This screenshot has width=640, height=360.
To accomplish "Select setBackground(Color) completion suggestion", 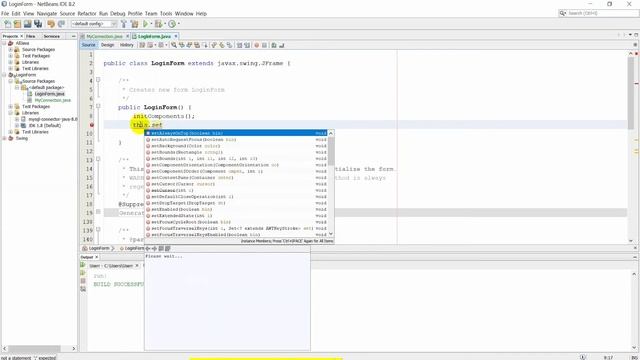I will pyautogui.click(x=236, y=146).
